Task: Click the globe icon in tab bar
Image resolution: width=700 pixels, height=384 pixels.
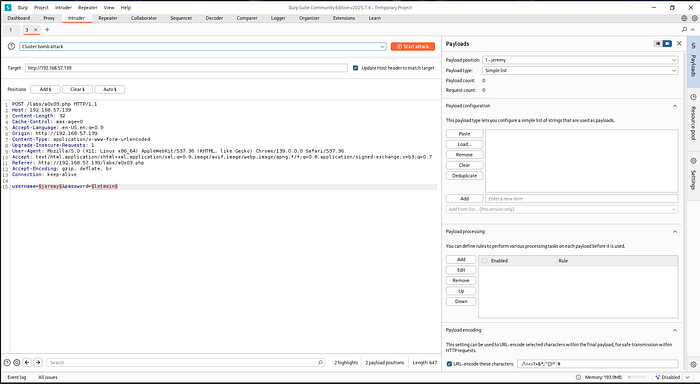Action: point(684,18)
